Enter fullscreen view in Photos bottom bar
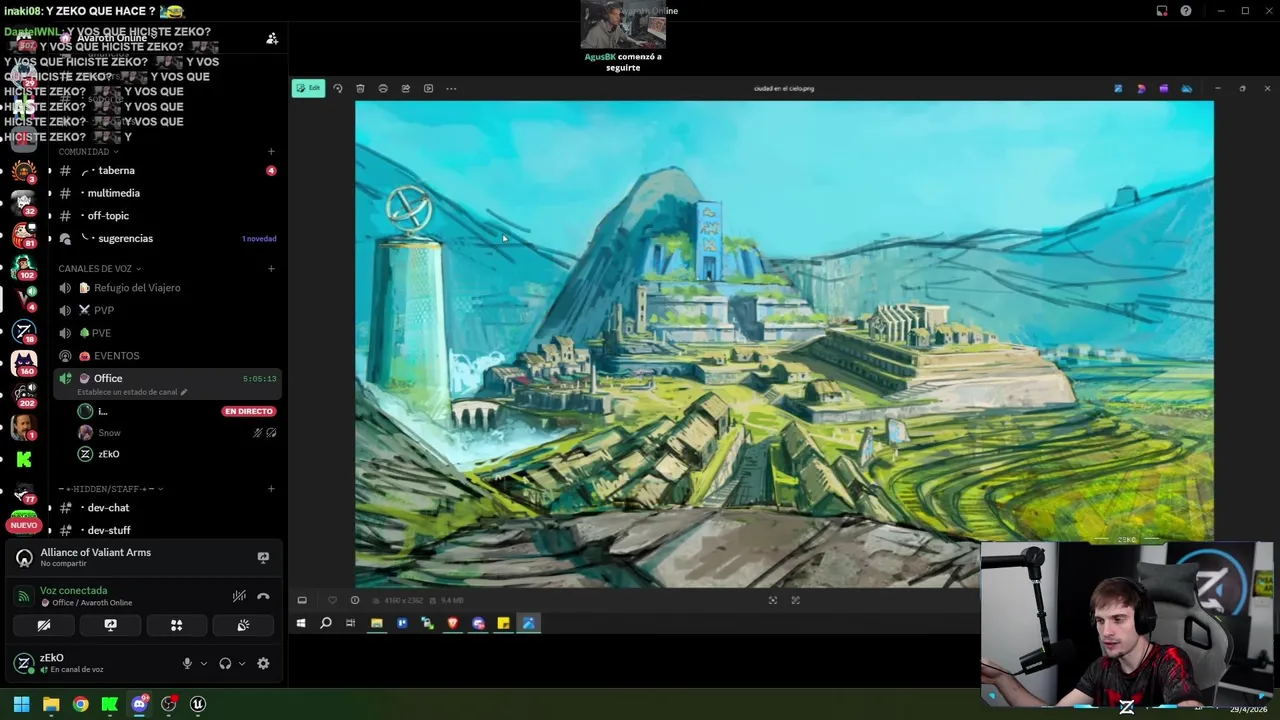Screen dimensions: 1280x720 (x=796, y=600)
